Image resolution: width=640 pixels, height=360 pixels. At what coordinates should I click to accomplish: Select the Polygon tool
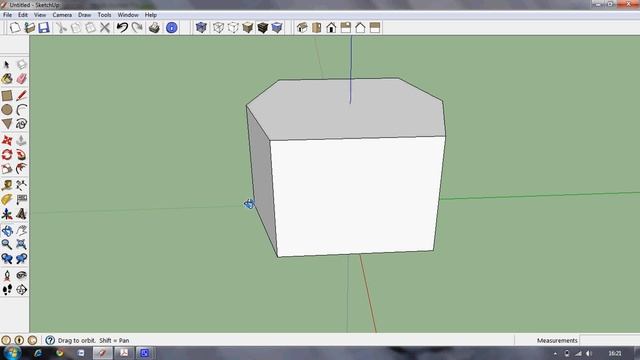(7, 123)
